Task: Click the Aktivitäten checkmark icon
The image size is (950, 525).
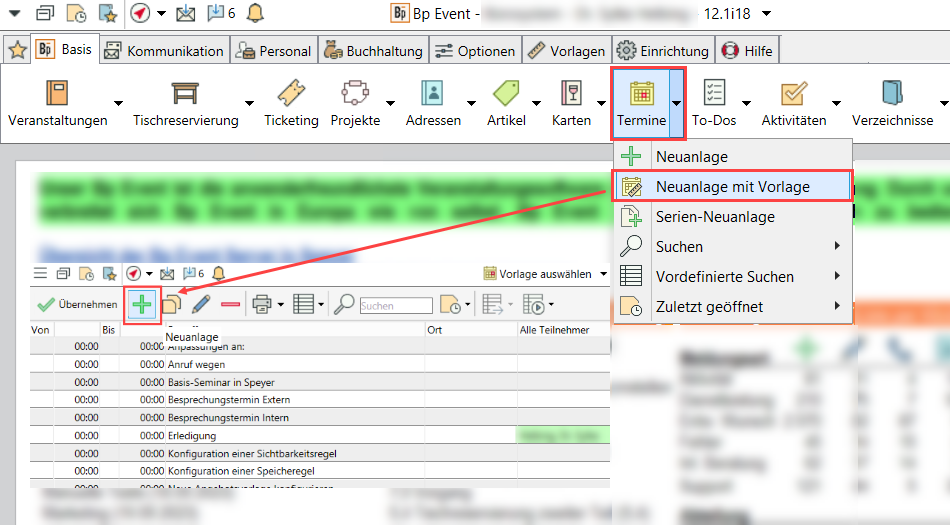Action: click(794, 94)
